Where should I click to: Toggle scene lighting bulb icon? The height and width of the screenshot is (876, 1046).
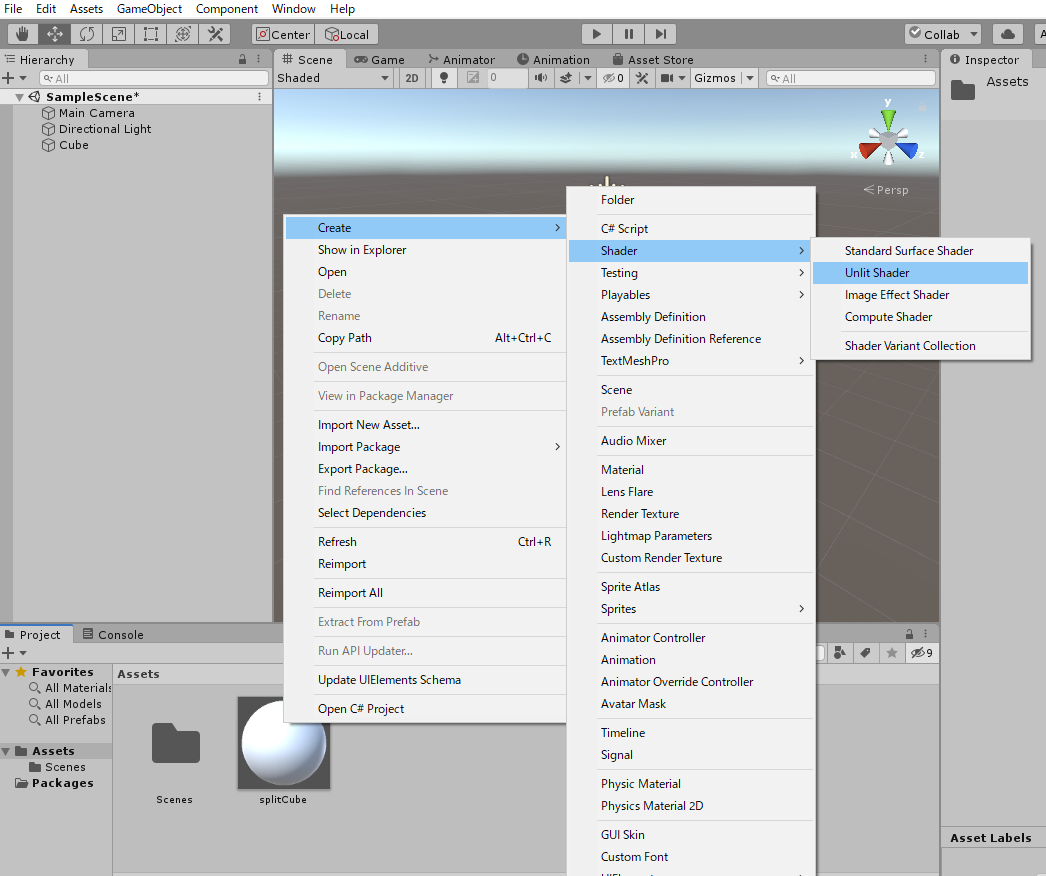(x=444, y=78)
